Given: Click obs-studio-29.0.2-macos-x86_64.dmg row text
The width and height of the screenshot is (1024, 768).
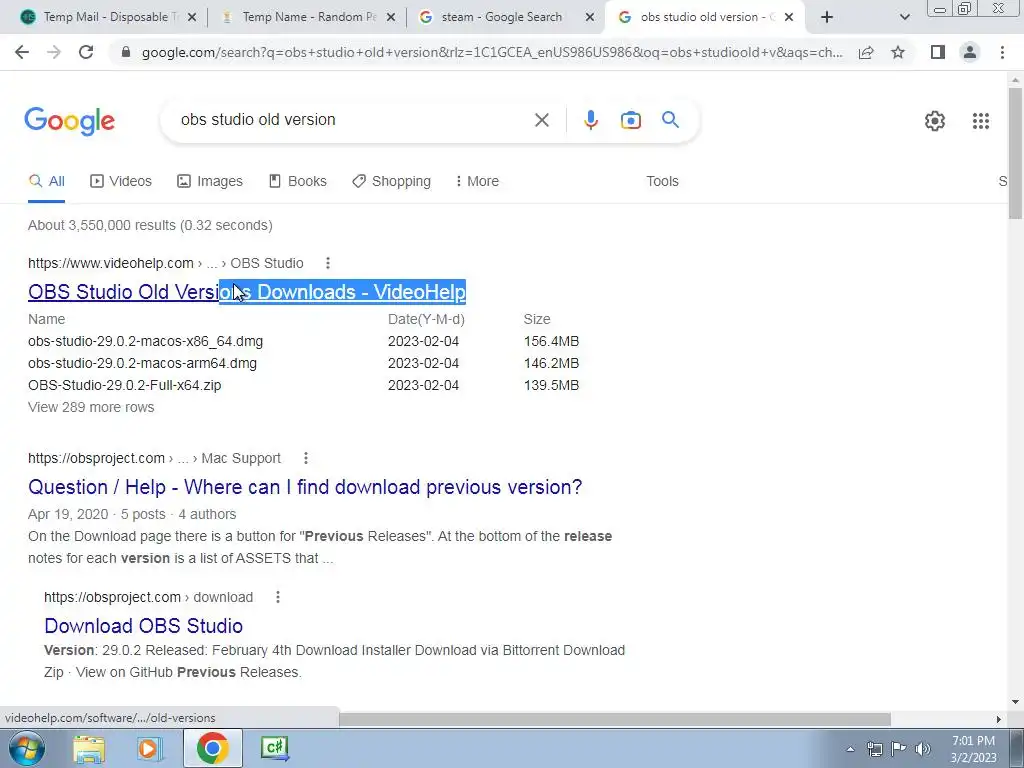Looking at the screenshot, I should 146,342.
